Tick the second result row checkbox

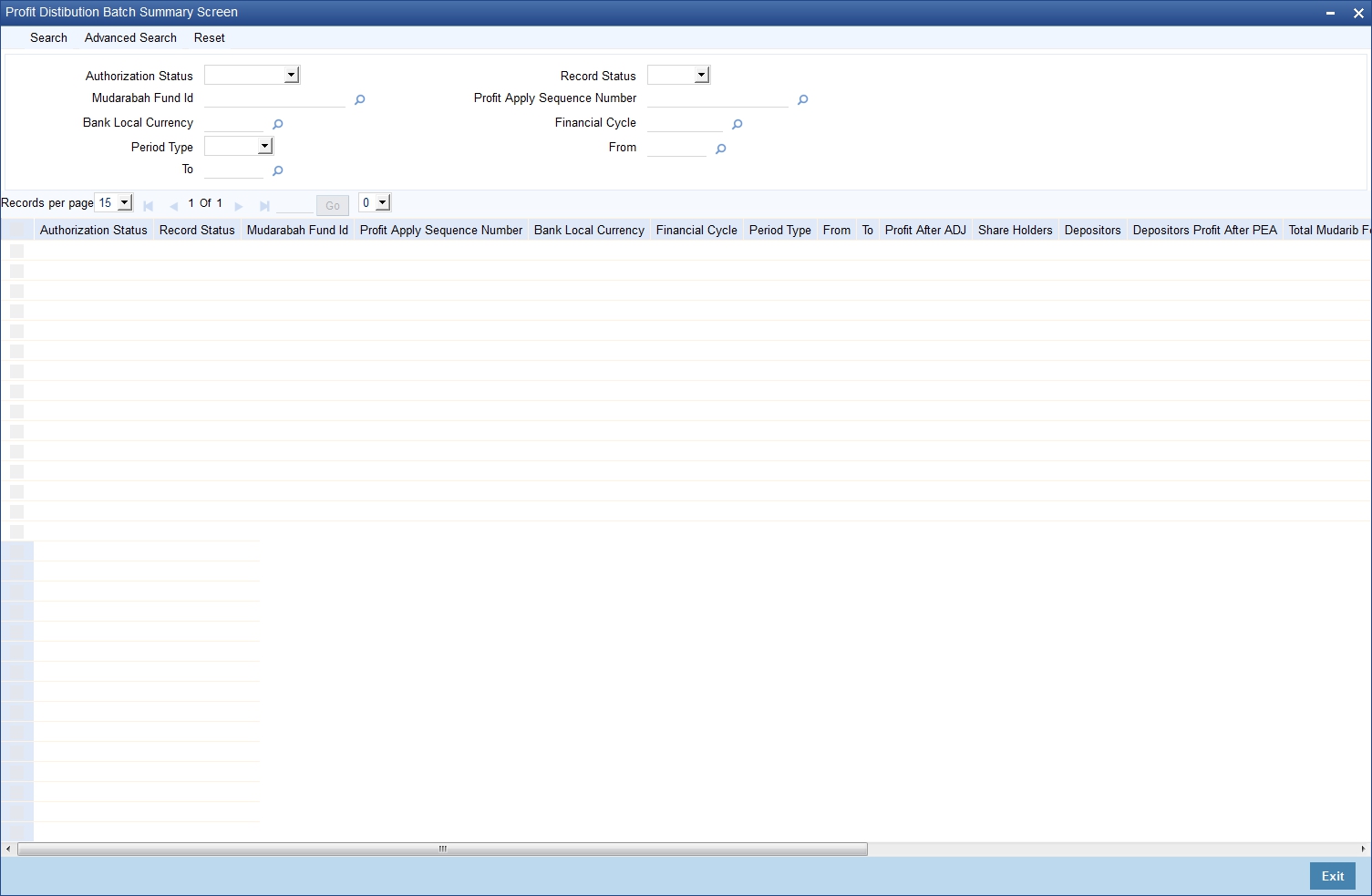tap(16, 271)
